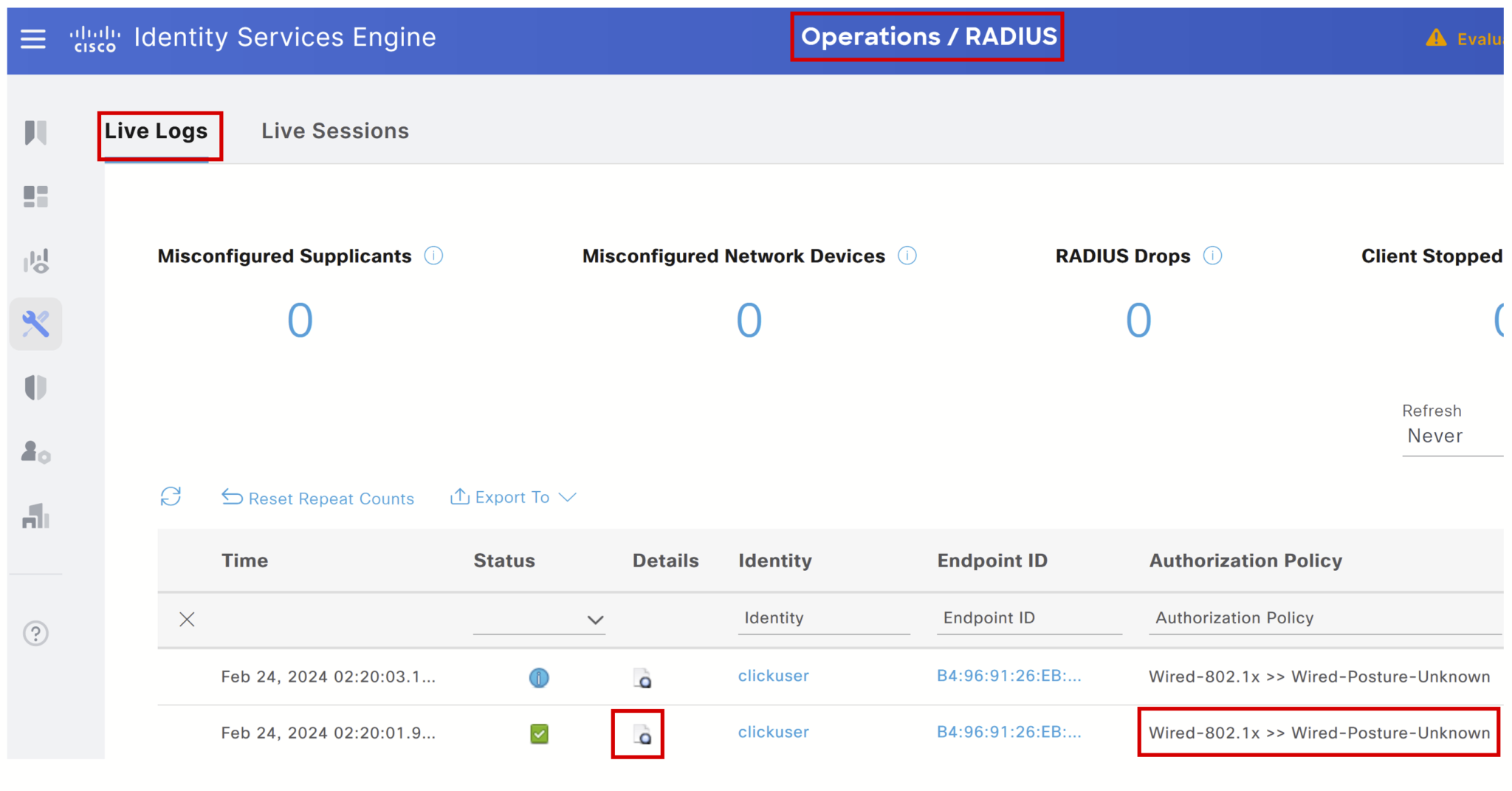Clear filters with the X icon
Image resolution: width=1512 pixels, height=791 pixels.
(187, 619)
